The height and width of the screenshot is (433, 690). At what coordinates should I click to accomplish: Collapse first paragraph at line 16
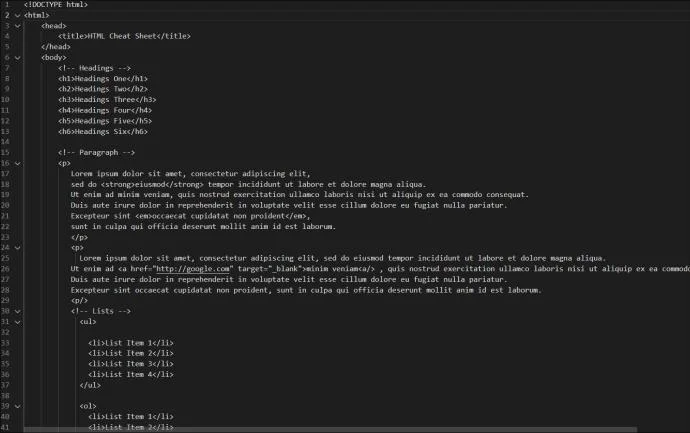pyautogui.click(x=18, y=162)
